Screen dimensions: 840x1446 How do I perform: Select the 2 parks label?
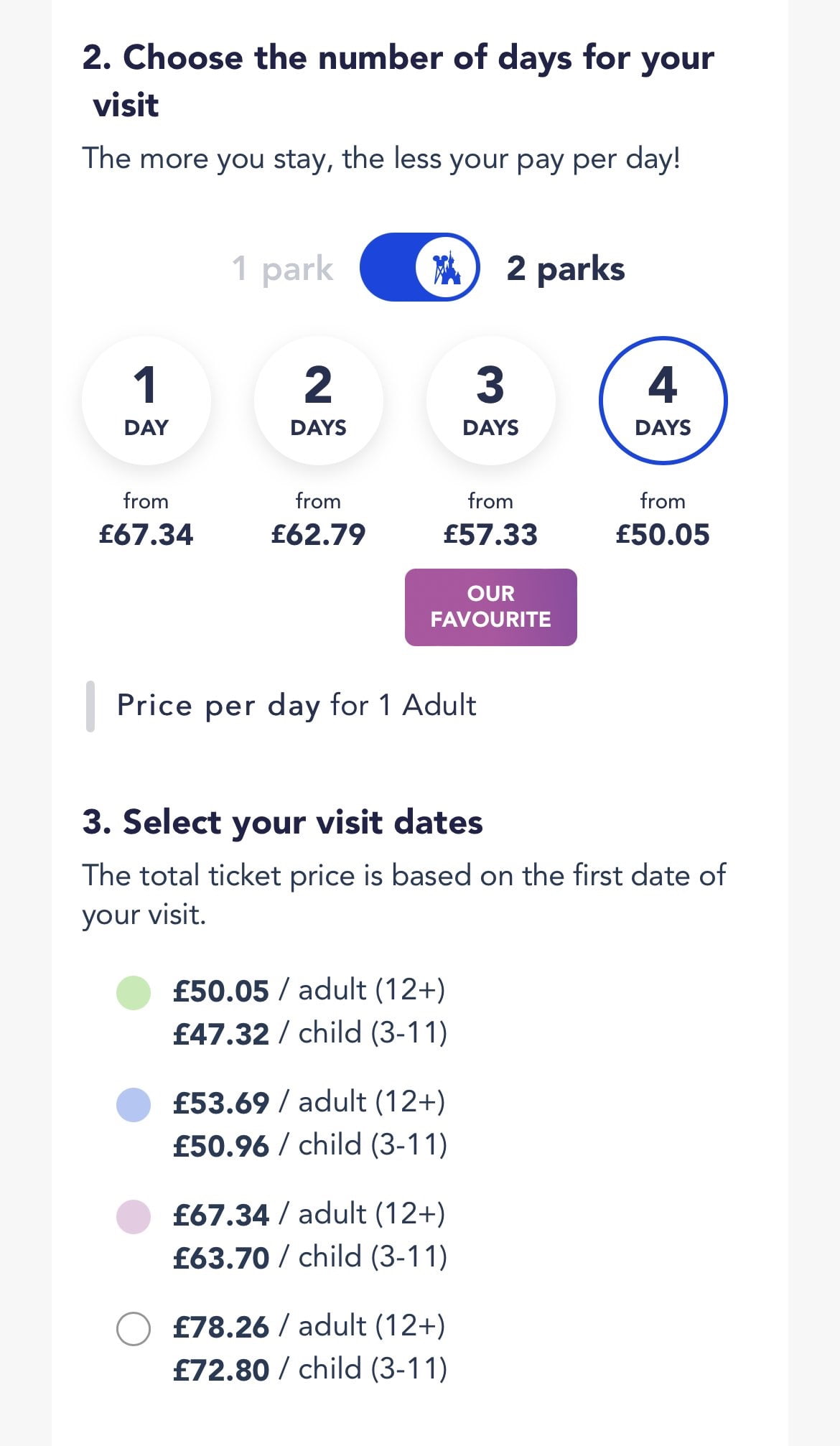[566, 269]
